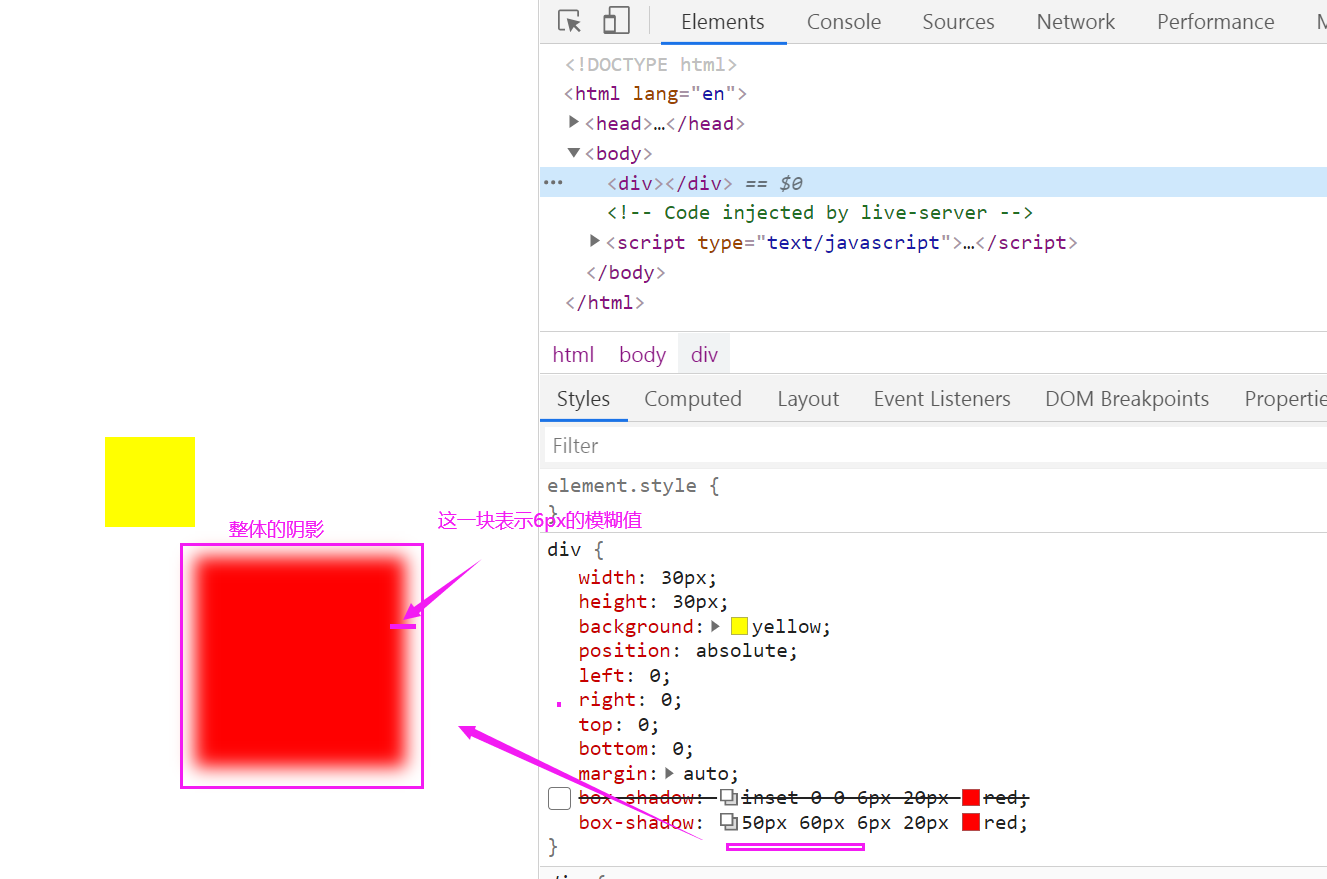Activate the inspect element picker icon
1327x879 pixels.
(x=570, y=21)
